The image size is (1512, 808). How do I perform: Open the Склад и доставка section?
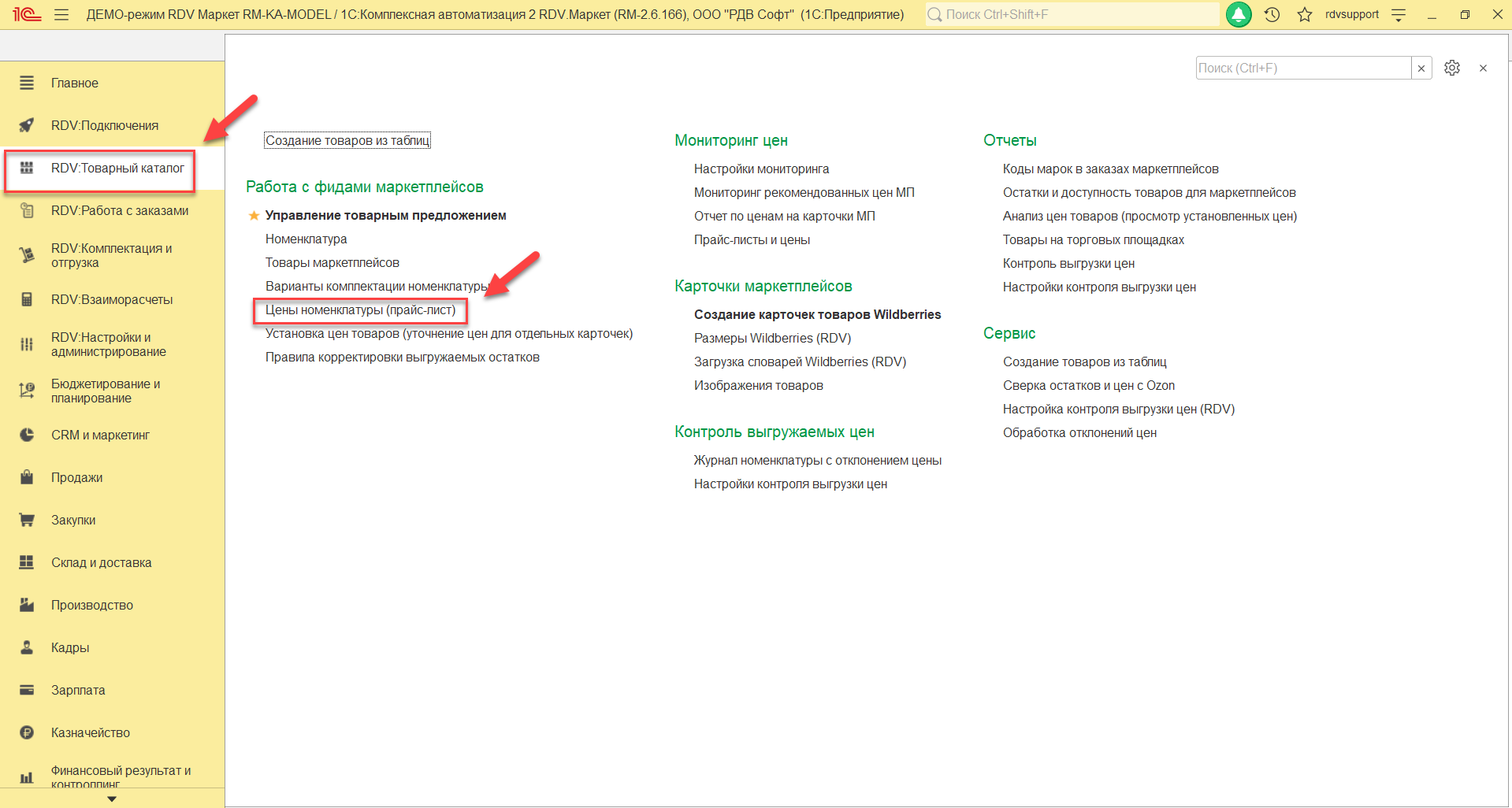pyautogui.click(x=101, y=562)
